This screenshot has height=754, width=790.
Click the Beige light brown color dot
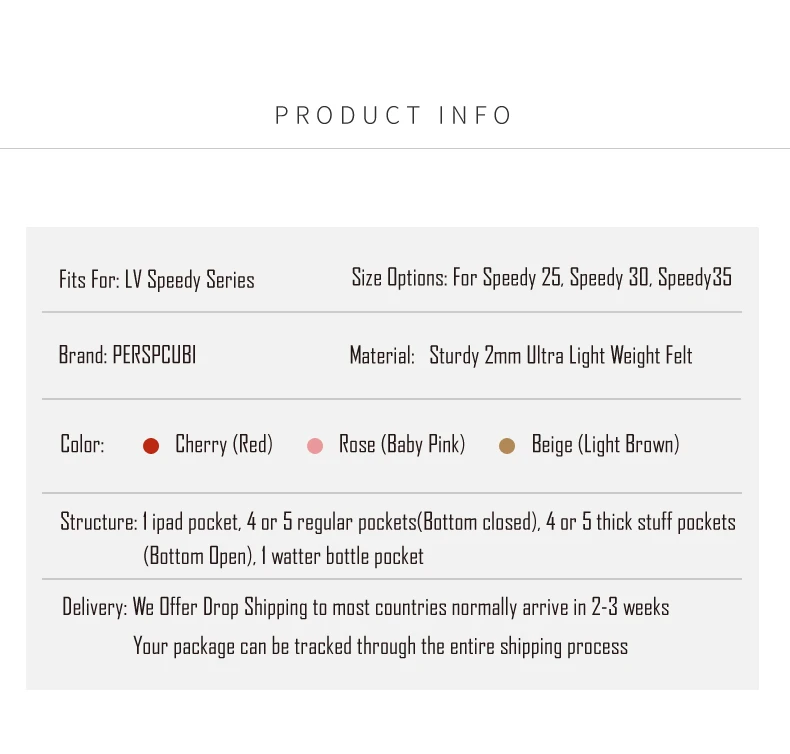tap(507, 446)
